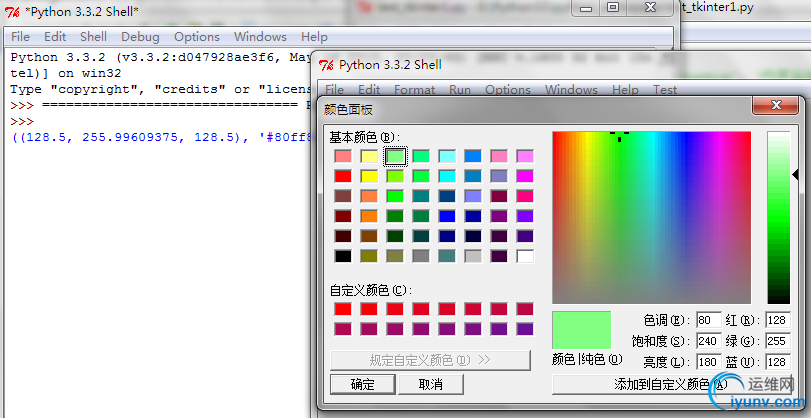Cancel with the 取消 button
This screenshot has width=811, height=418.
point(431,384)
